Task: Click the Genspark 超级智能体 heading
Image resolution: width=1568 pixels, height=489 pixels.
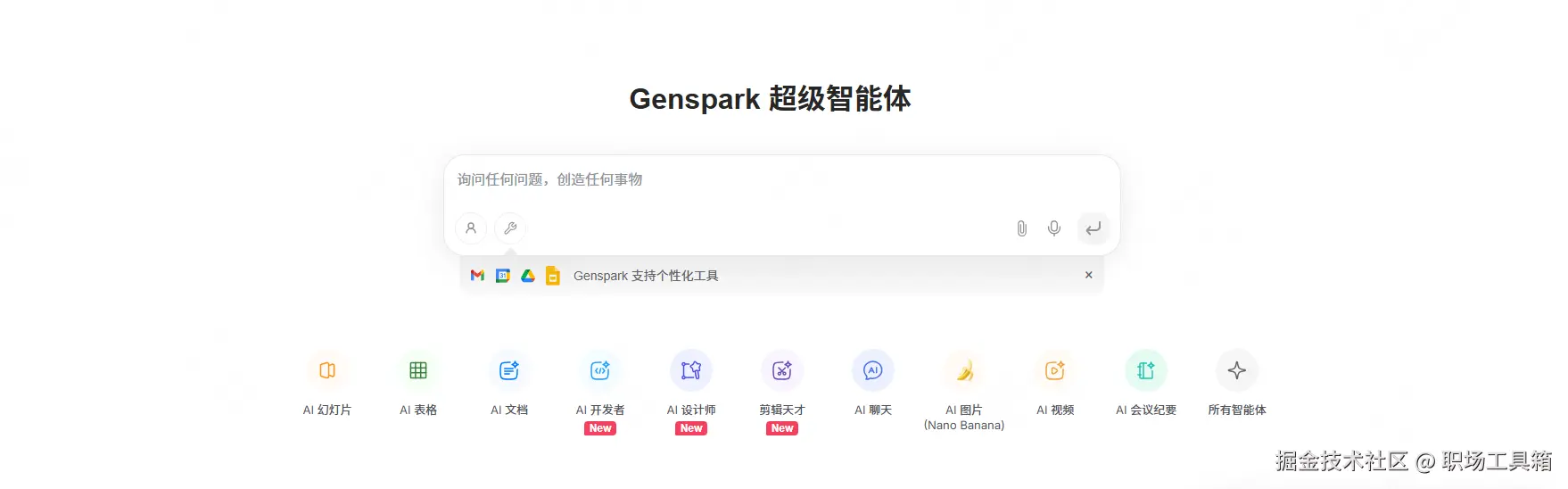Action: [771, 98]
